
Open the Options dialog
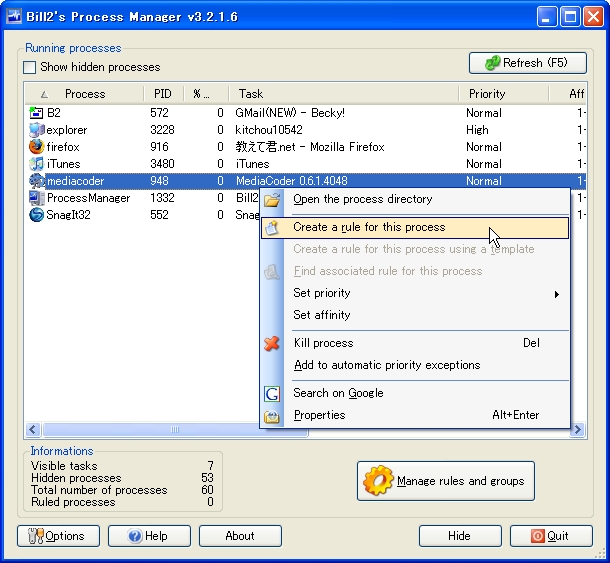(x=58, y=536)
